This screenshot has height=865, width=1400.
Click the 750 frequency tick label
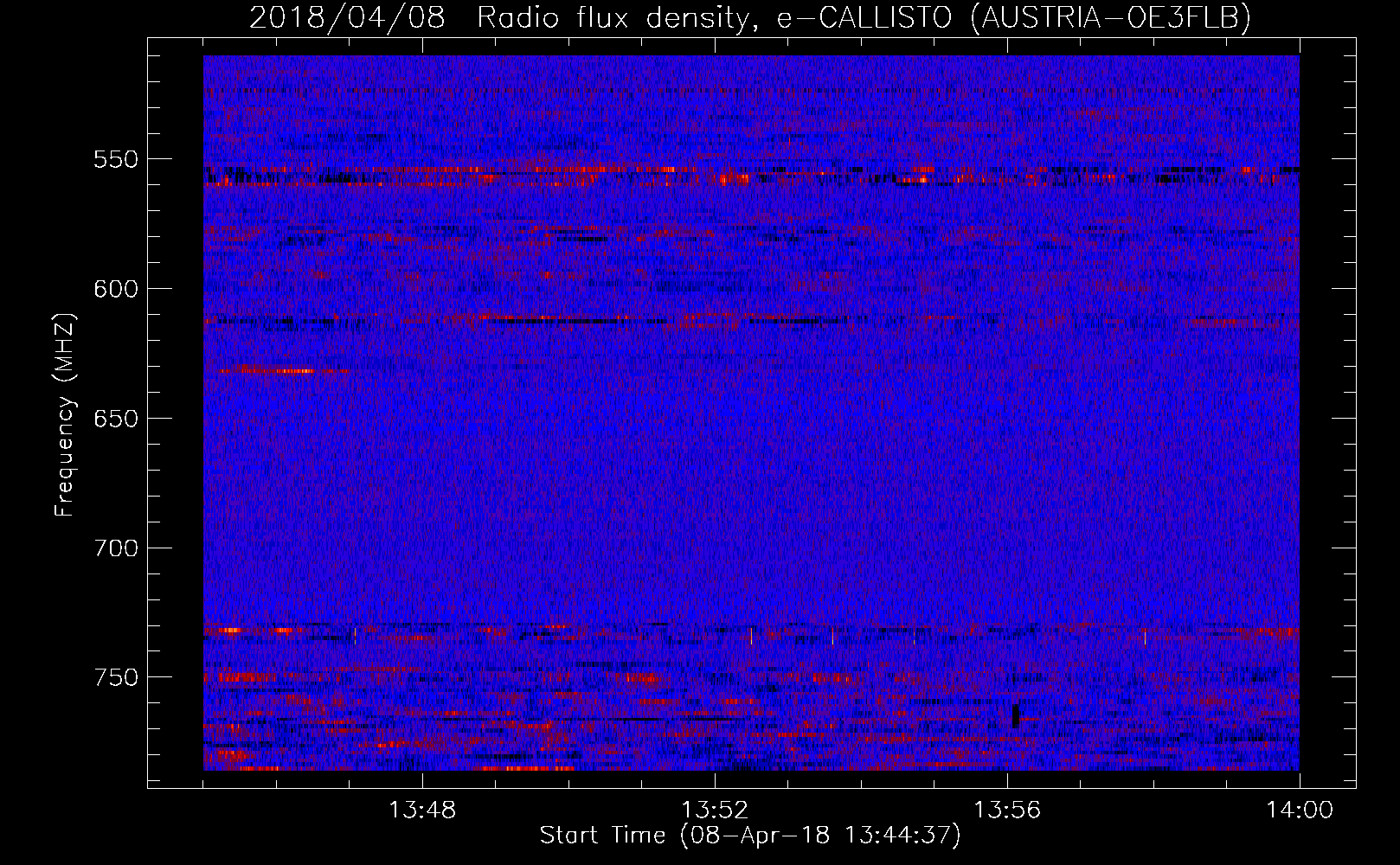pyautogui.click(x=116, y=677)
